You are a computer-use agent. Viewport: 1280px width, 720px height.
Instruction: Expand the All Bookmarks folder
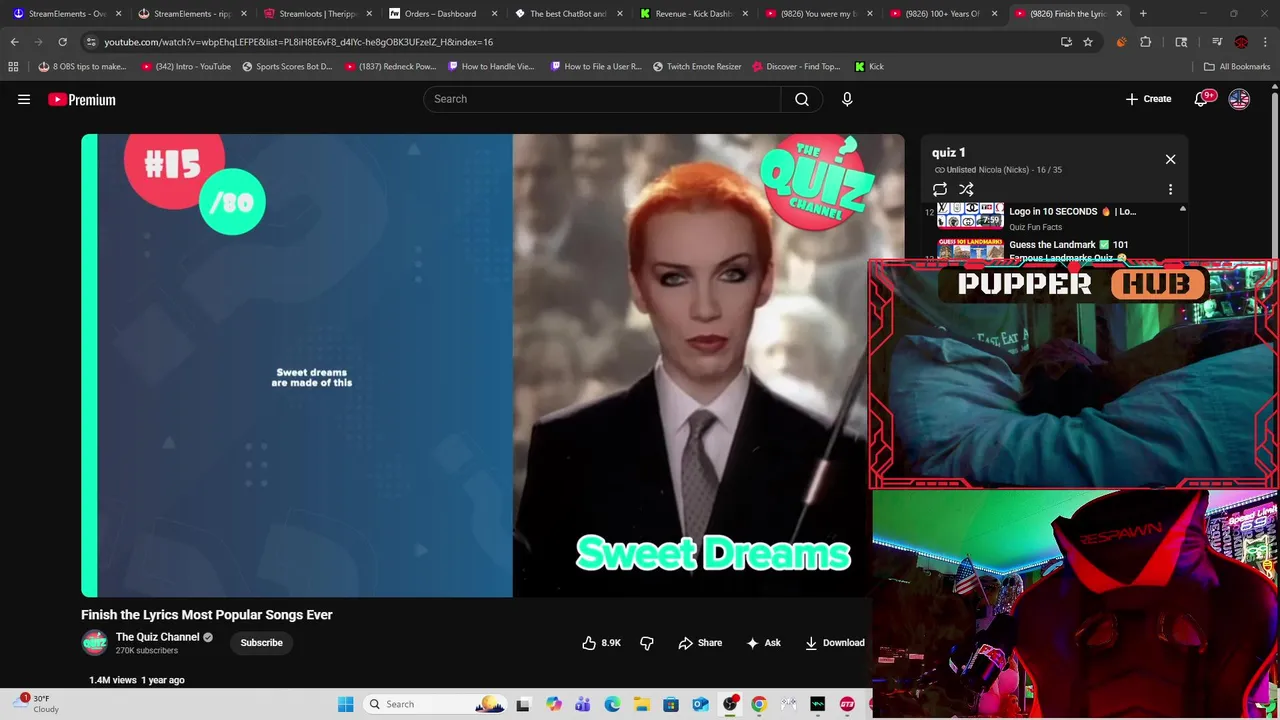pyautogui.click(x=1237, y=67)
